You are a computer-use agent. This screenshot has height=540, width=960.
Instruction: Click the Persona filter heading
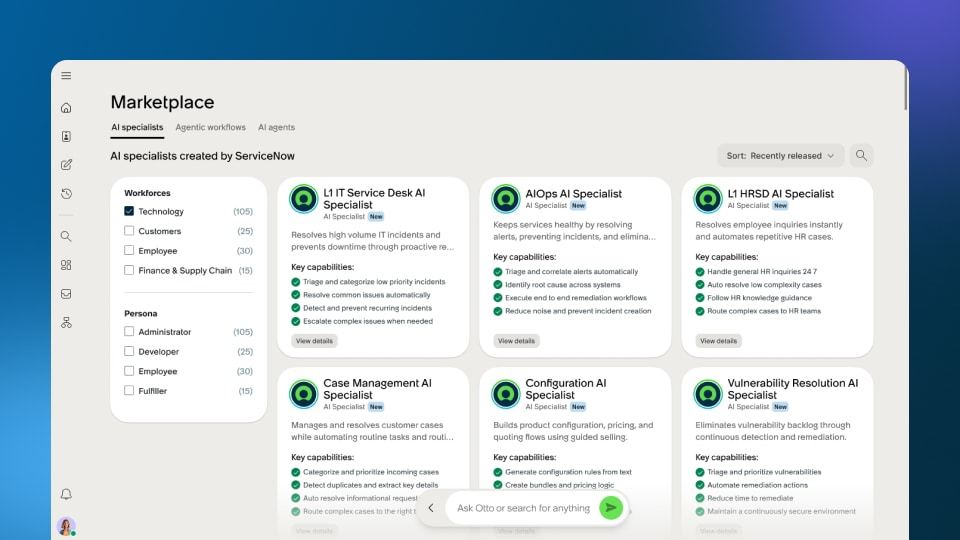click(141, 313)
